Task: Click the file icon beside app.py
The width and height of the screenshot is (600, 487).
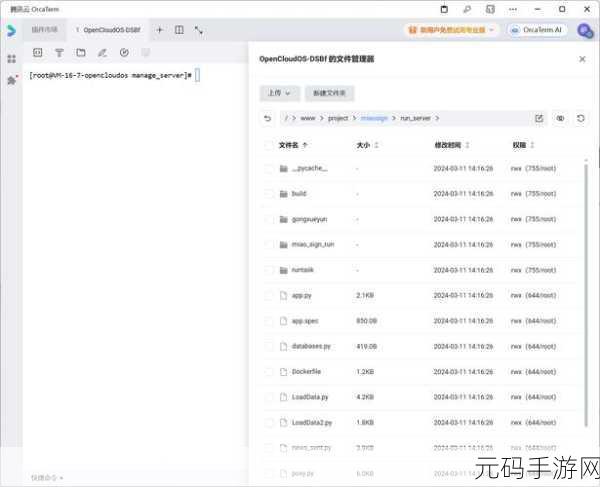Action: coord(284,295)
